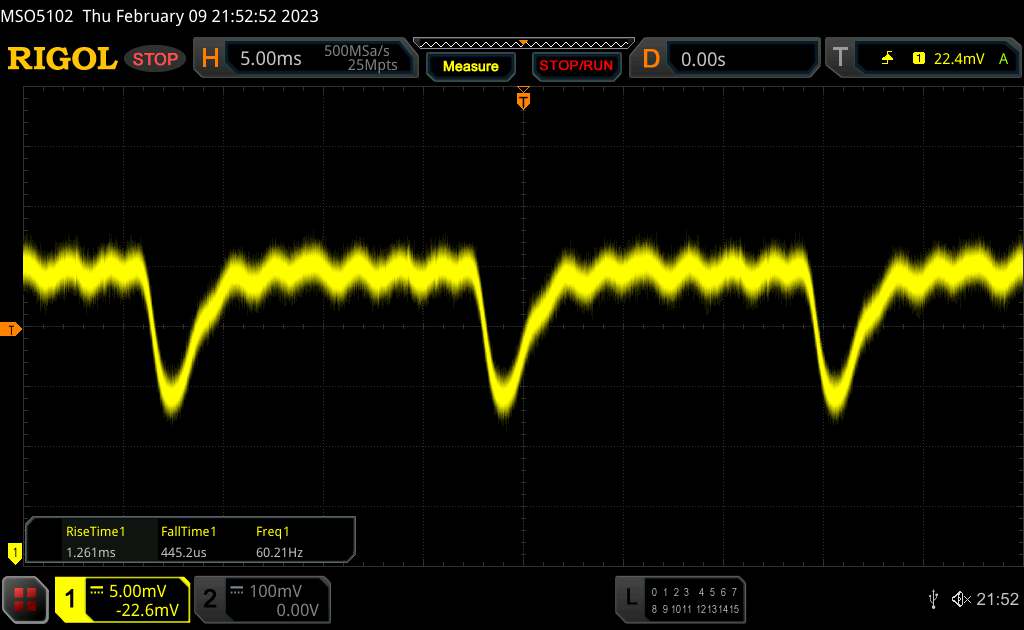Click the orange D delay icon

651,59
